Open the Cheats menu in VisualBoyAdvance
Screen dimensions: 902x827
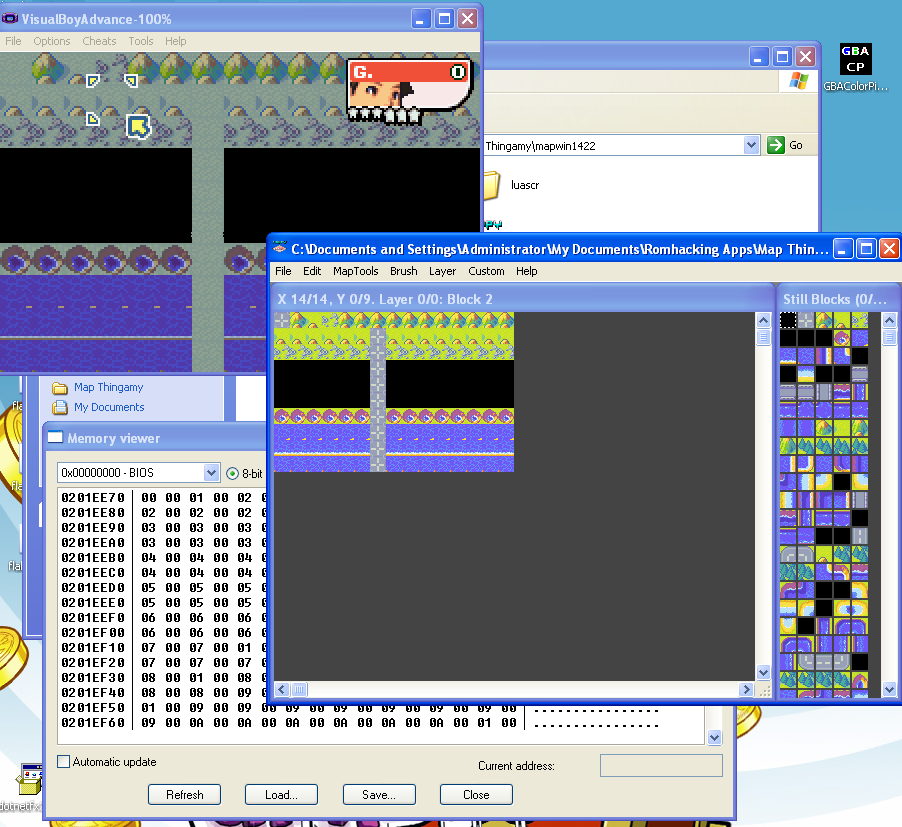coord(99,41)
